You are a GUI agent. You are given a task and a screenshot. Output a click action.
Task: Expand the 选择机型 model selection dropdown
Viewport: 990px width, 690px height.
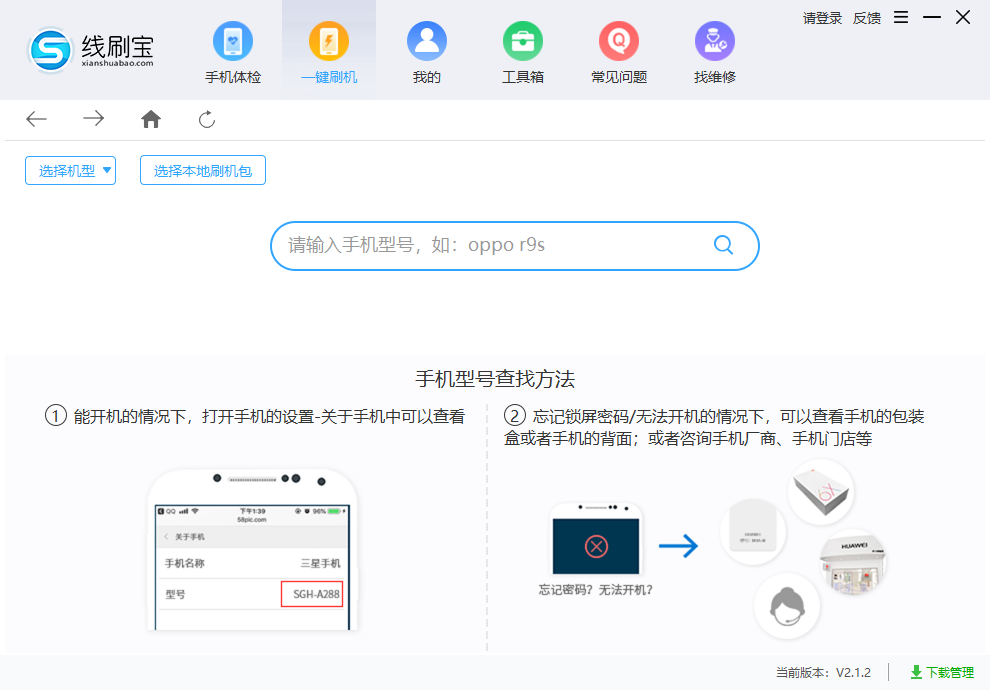point(69,170)
